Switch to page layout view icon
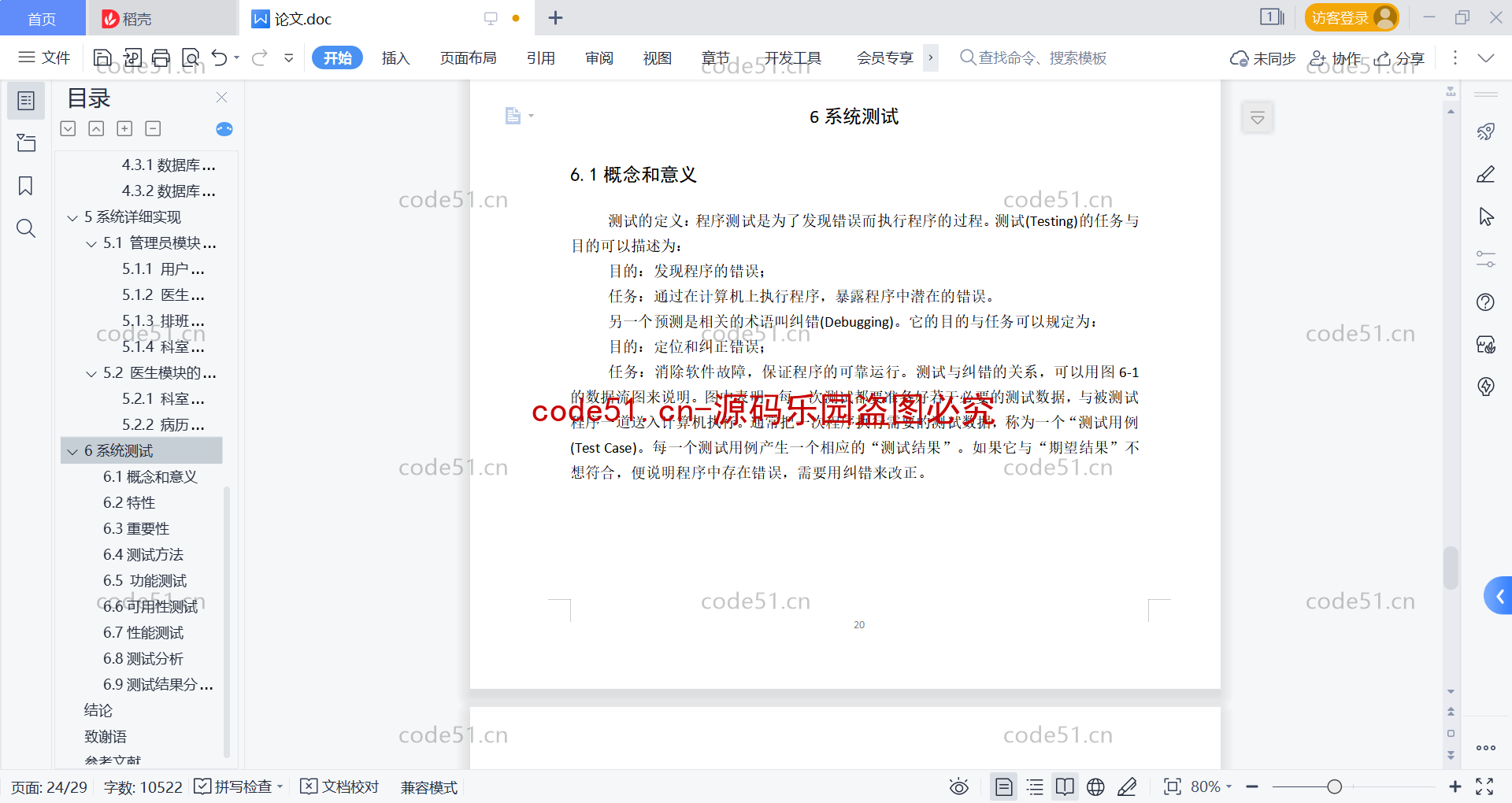This screenshot has width=1512, height=803. click(1004, 786)
